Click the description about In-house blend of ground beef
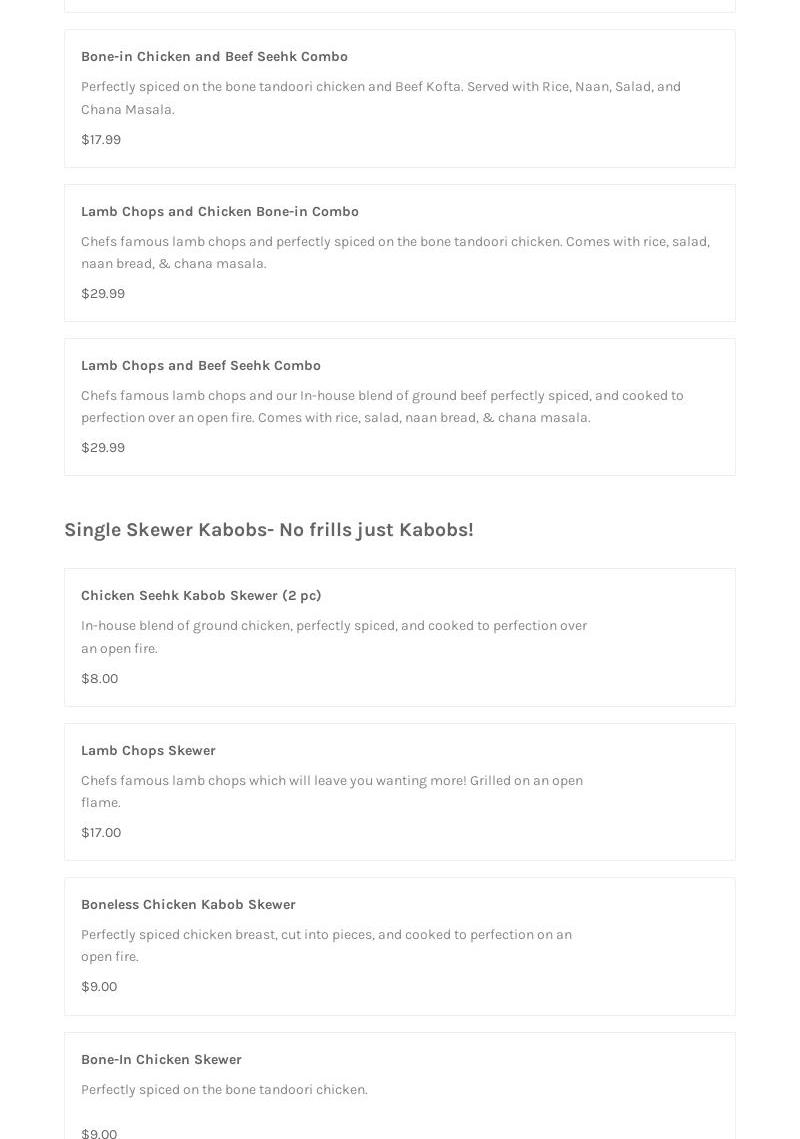The image size is (800, 1139). (382, 406)
